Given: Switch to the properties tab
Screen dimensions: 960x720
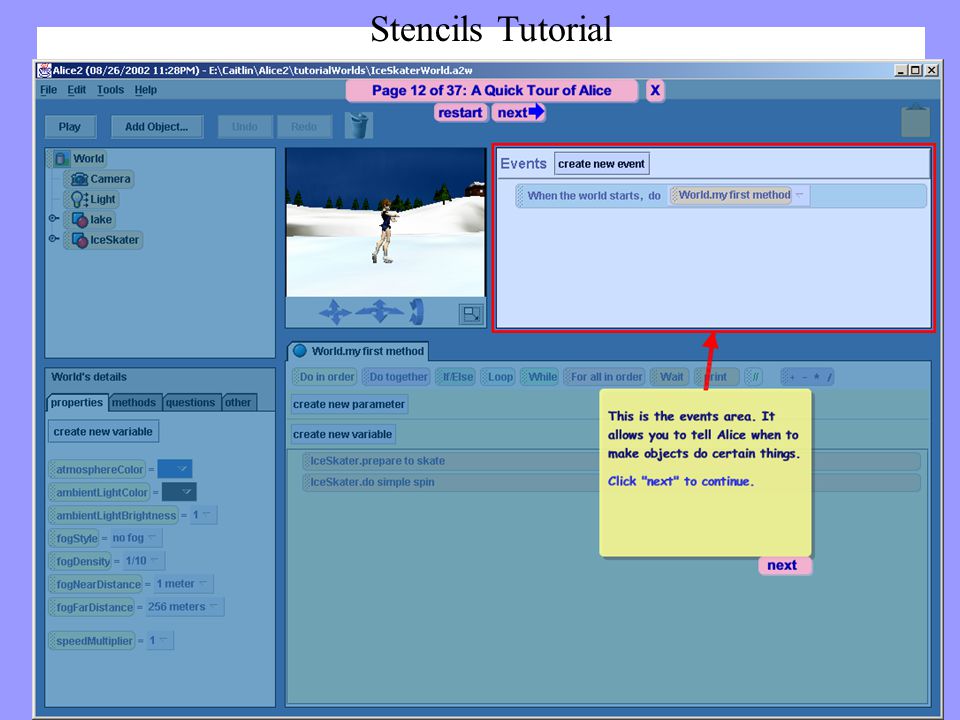Looking at the screenshot, I should pos(77,402).
